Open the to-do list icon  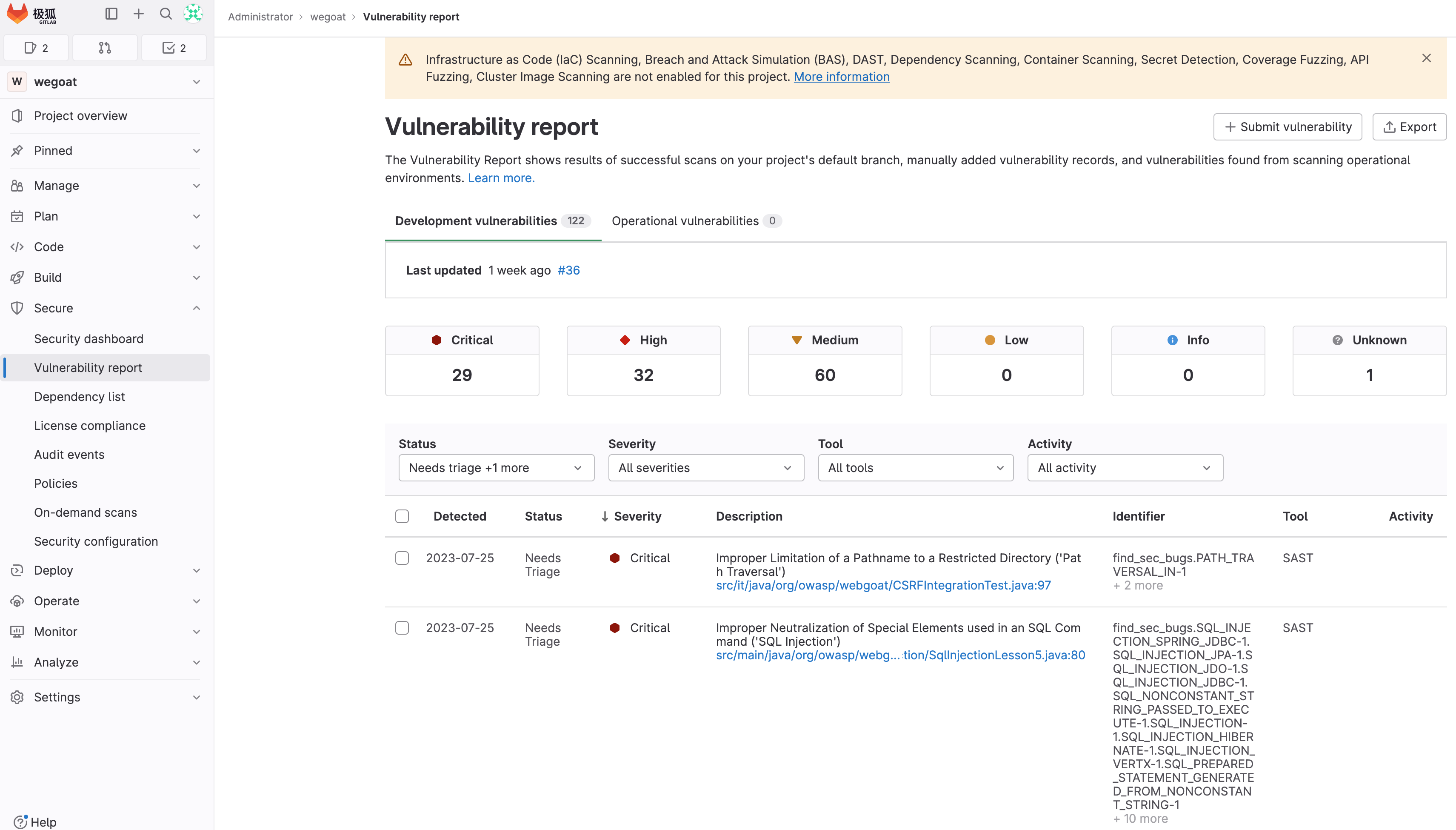(174, 48)
